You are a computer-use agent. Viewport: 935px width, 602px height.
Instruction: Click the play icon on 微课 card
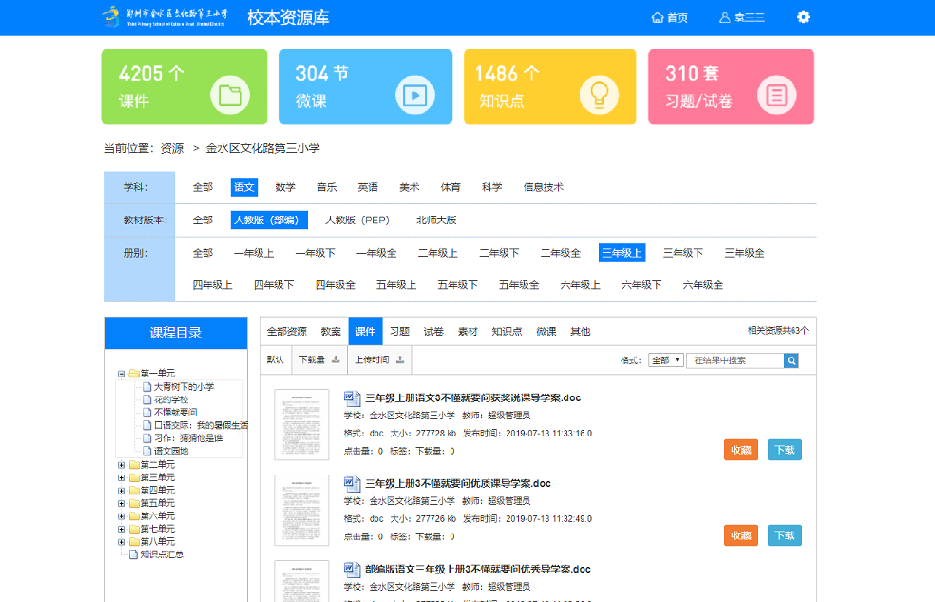(413, 95)
